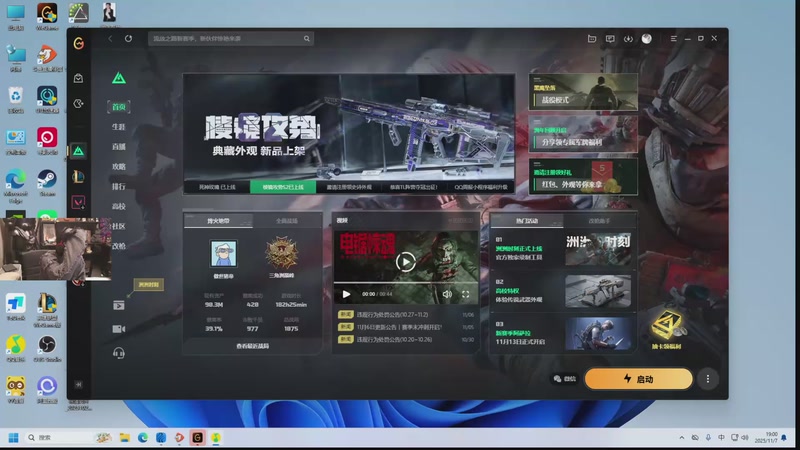Screen dimensions: 800x450
Task: Open the hamburger main menu in title bar
Action: tap(673, 39)
